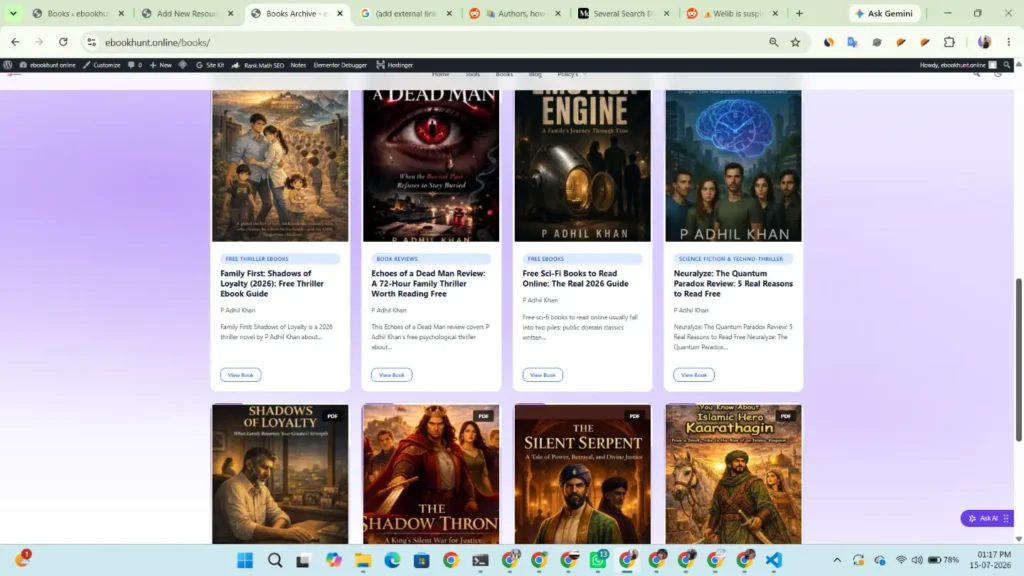
Task: Open Microsoft Store from the taskbar
Action: click(x=421, y=560)
